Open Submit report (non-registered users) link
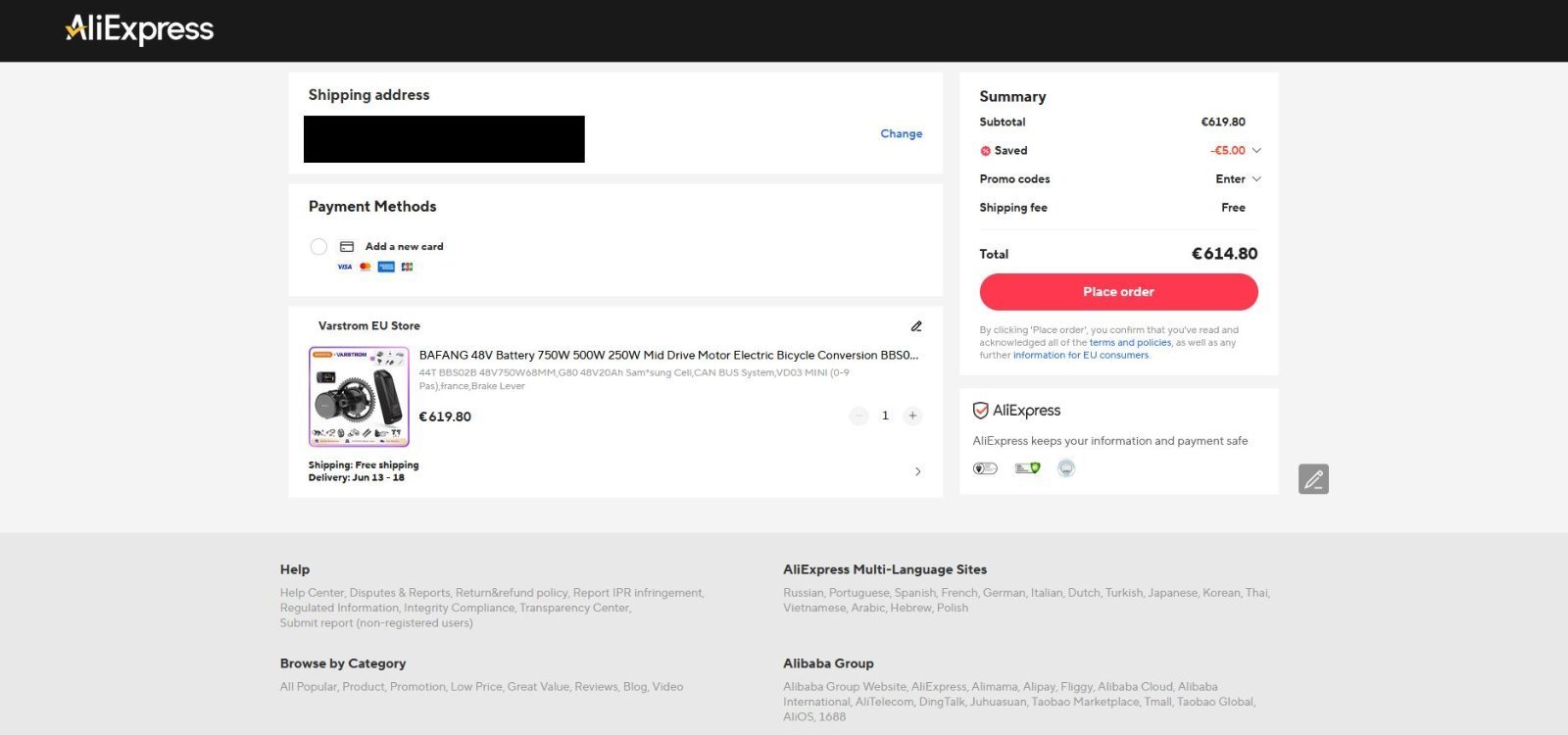The width and height of the screenshot is (1568, 735). (x=376, y=623)
